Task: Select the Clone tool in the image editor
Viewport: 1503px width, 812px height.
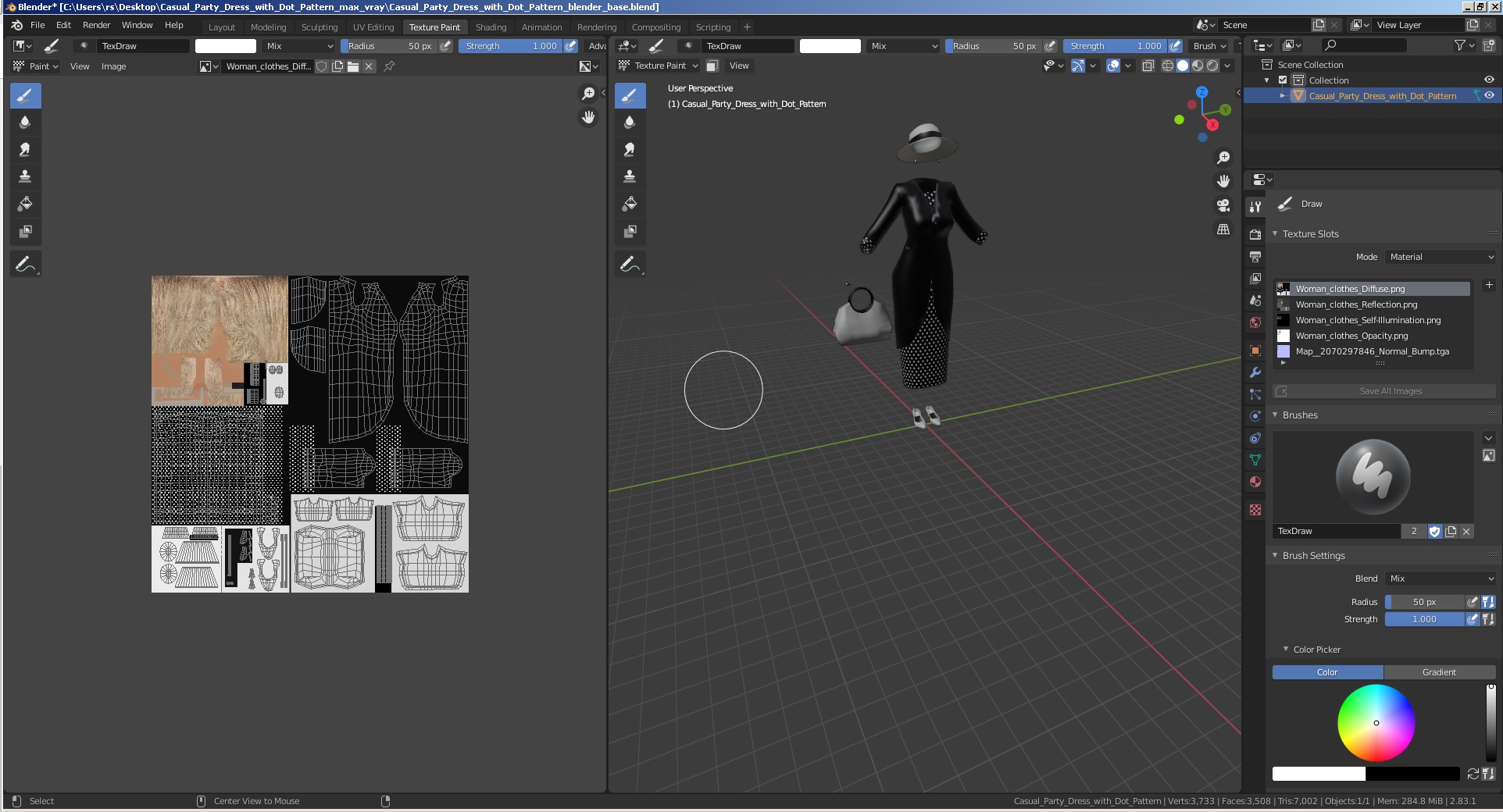Action: [x=25, y=177]
